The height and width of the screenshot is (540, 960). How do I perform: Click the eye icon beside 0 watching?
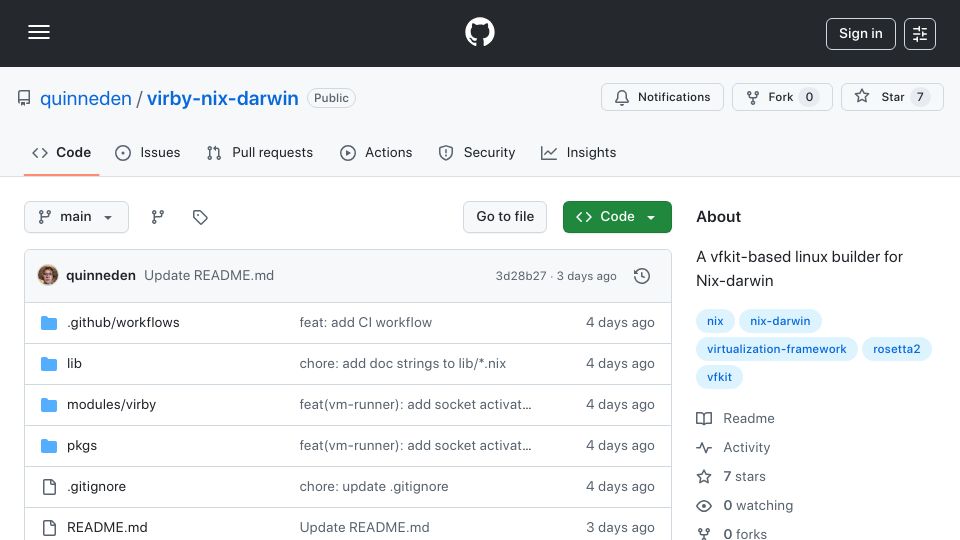[x=704, y=506]
